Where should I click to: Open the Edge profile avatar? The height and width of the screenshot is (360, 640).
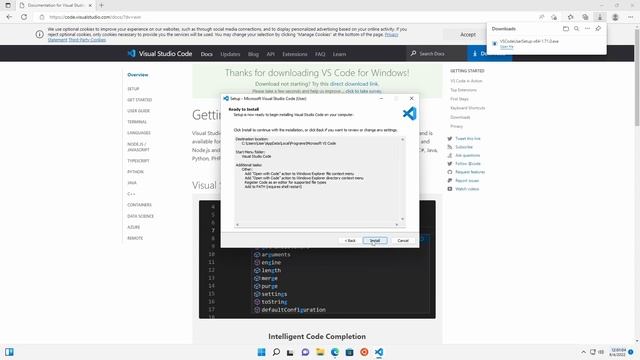615,17
